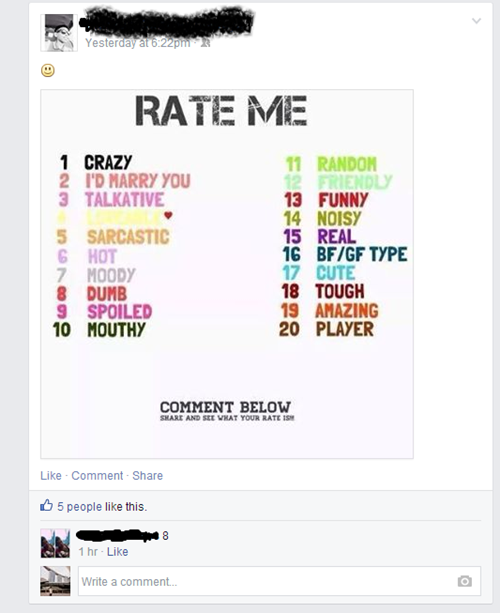Screen dimensions: 500x613
Task: Click the friends audience icon beside timestamp
Action: 205,43
